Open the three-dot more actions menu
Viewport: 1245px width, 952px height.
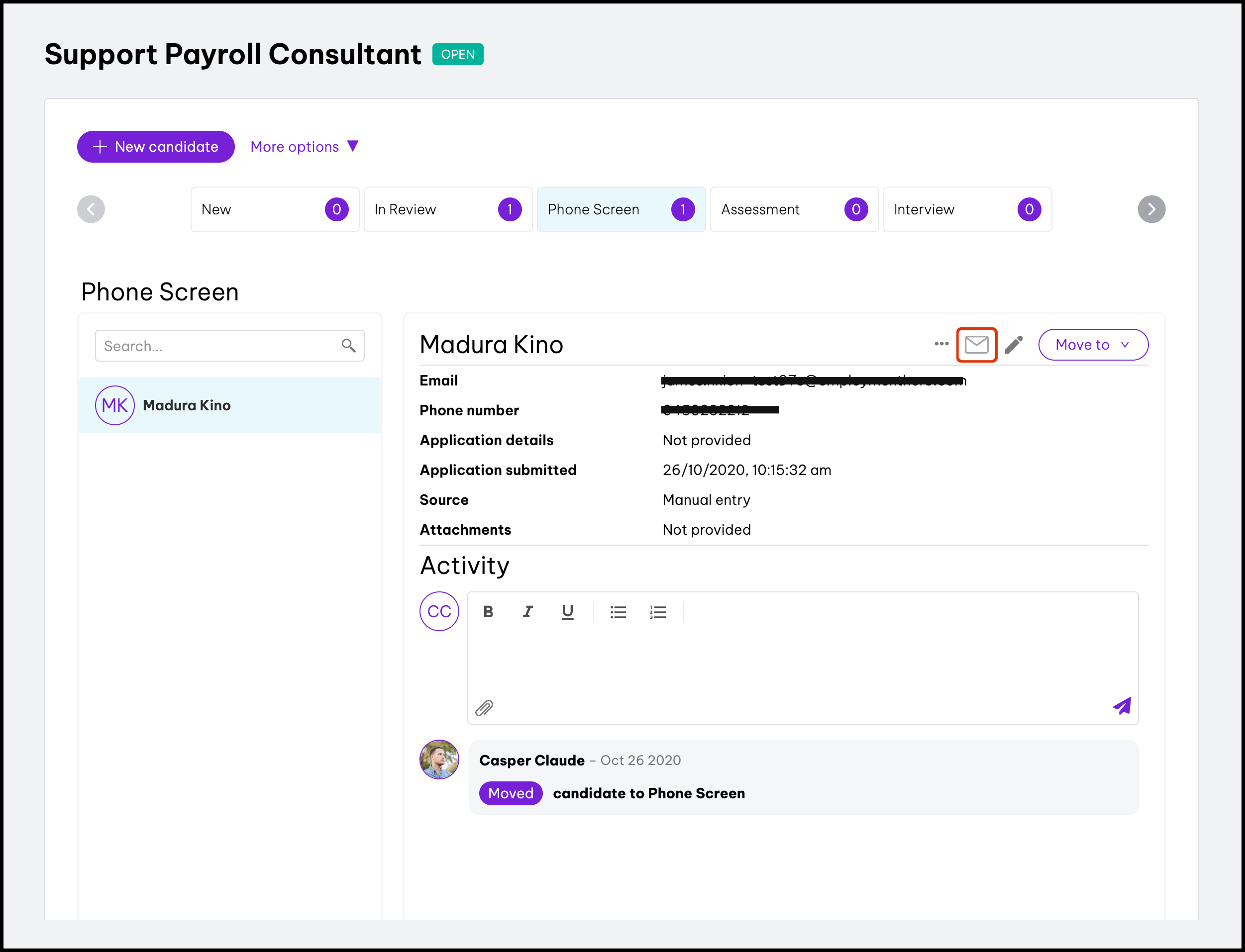[941, 344]
